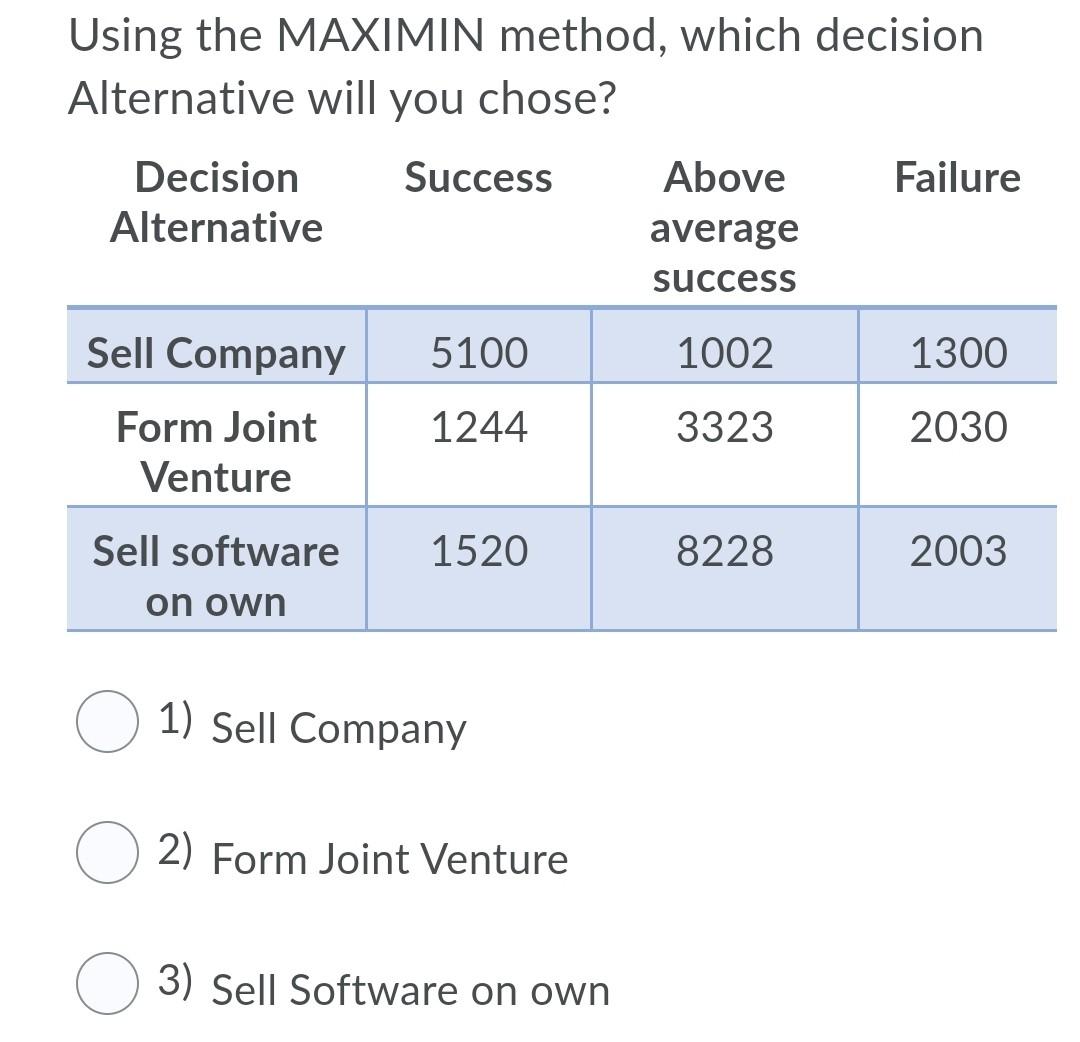The image size is (1080, 1042).
Task: Click option 3 label 'Sell Software on own'
Action: click(x=410, y=991)
